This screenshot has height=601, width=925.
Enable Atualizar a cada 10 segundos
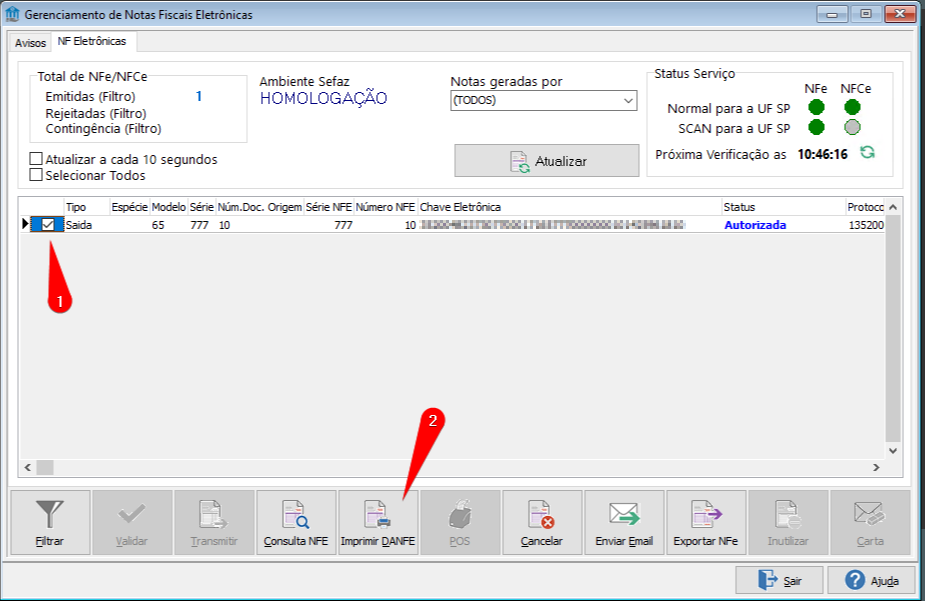pos(36,159)
